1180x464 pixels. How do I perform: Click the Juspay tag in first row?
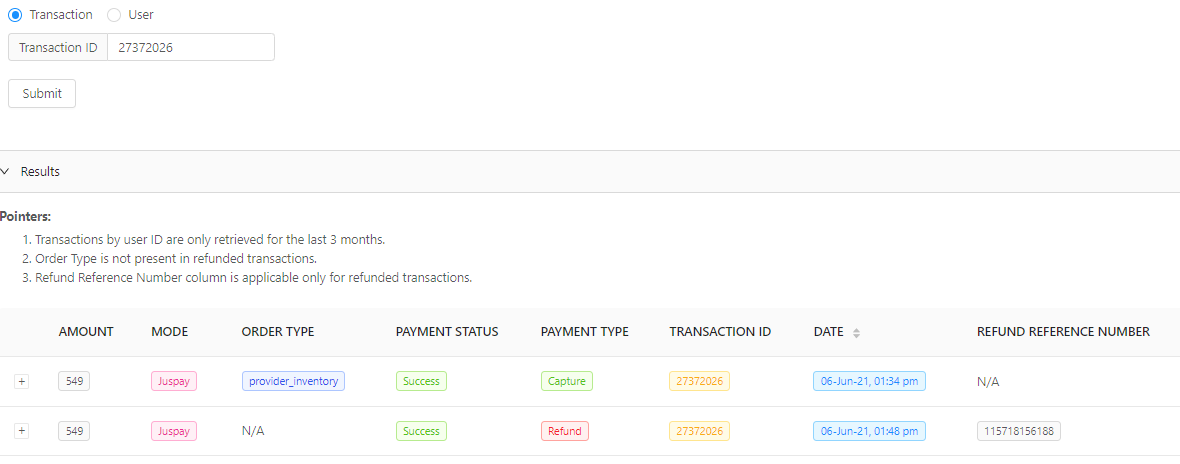[174, 381]
